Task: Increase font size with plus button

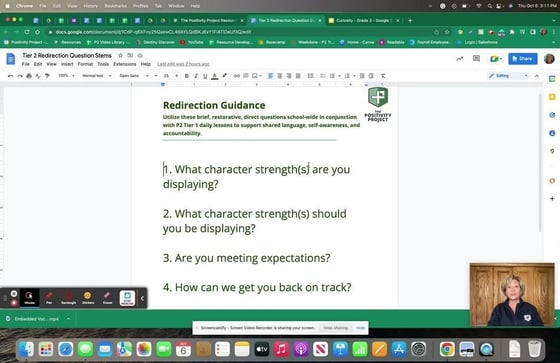Action: pyautogui.click(x=176, y=76)
